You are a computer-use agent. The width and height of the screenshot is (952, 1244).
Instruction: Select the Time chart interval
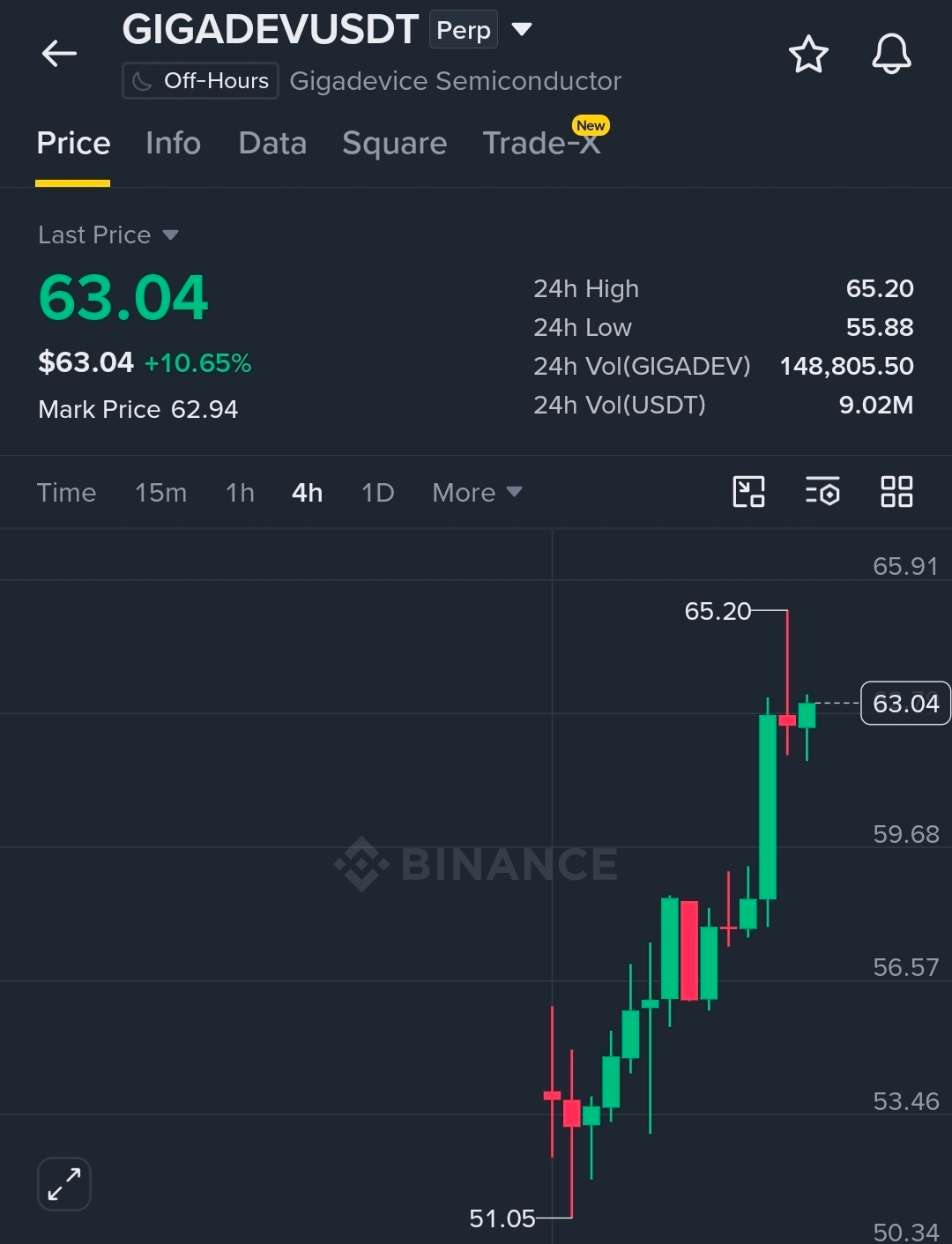(66, 492)
